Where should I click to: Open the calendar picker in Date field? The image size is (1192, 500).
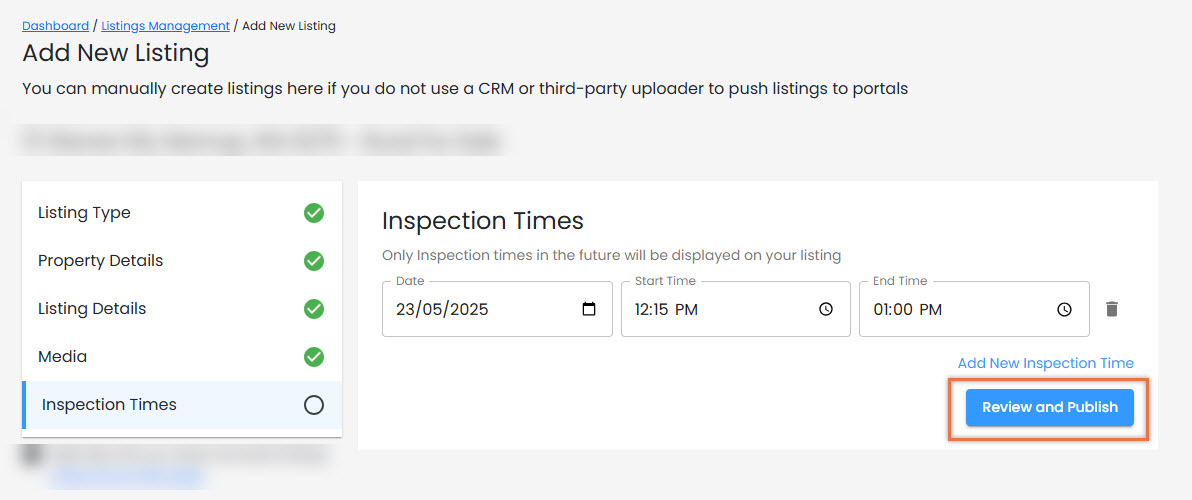tap(588, 309)
